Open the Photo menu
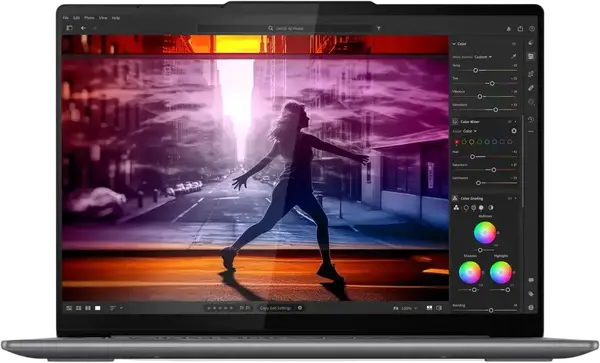600x363 pixels. [x=89, y=18]
